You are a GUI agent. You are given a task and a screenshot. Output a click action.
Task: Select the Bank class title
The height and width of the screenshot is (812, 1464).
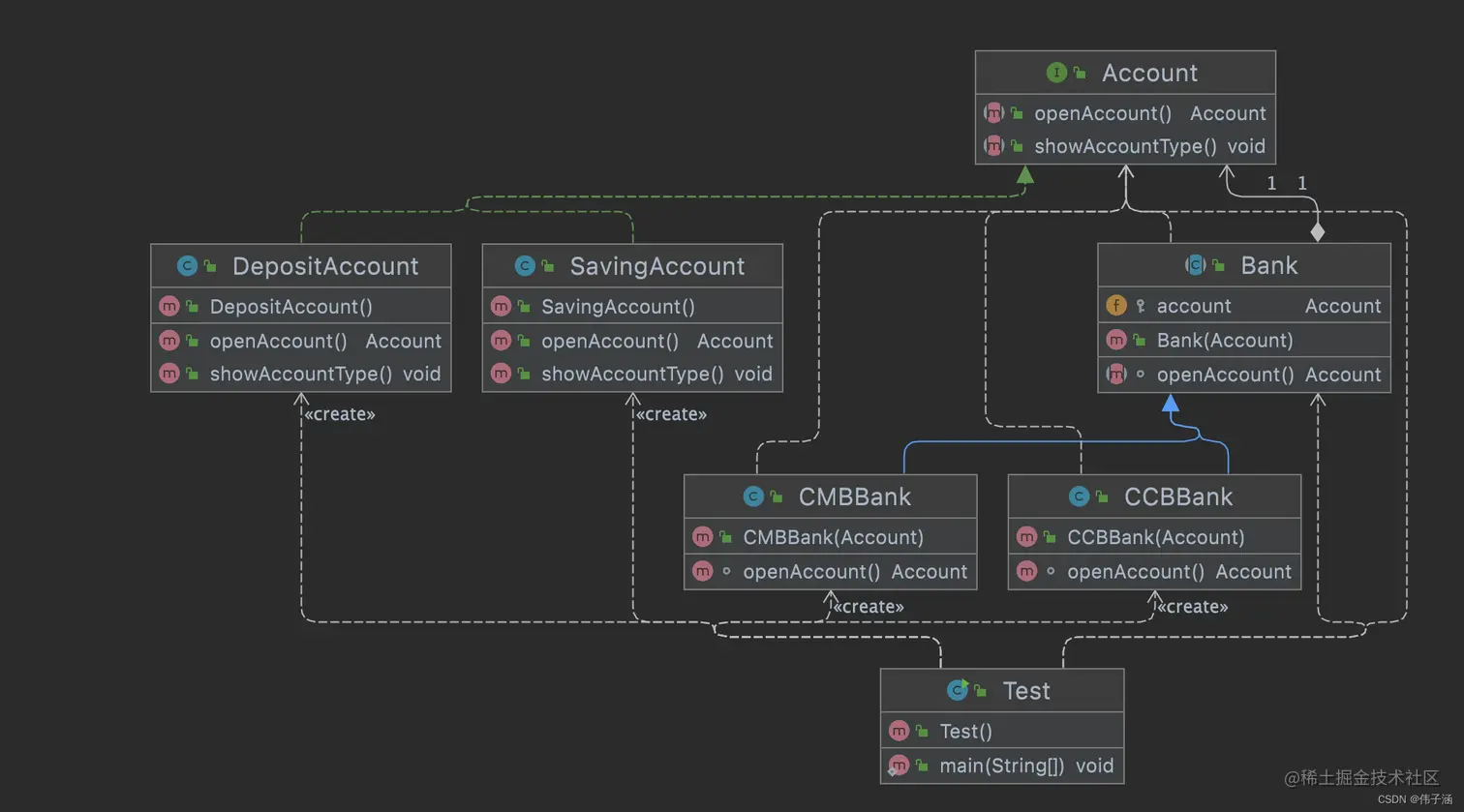coord(1268,265)
